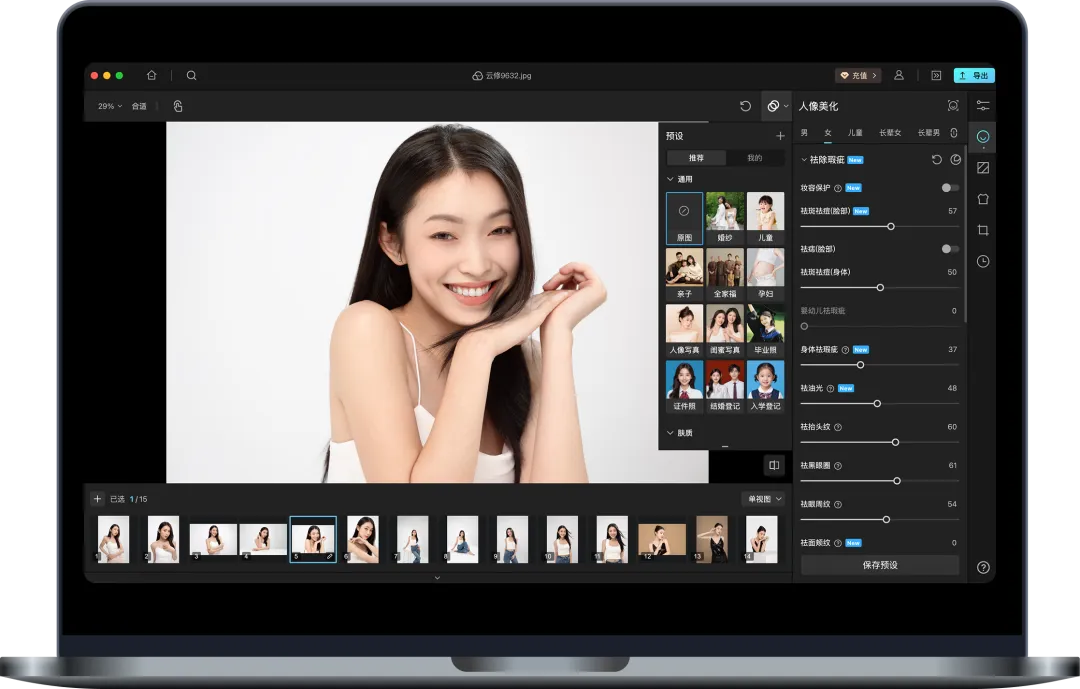Screen dimensions: 1080x689
Task: Open the 29% zoom level dropdown
Action: pos(109,106)
